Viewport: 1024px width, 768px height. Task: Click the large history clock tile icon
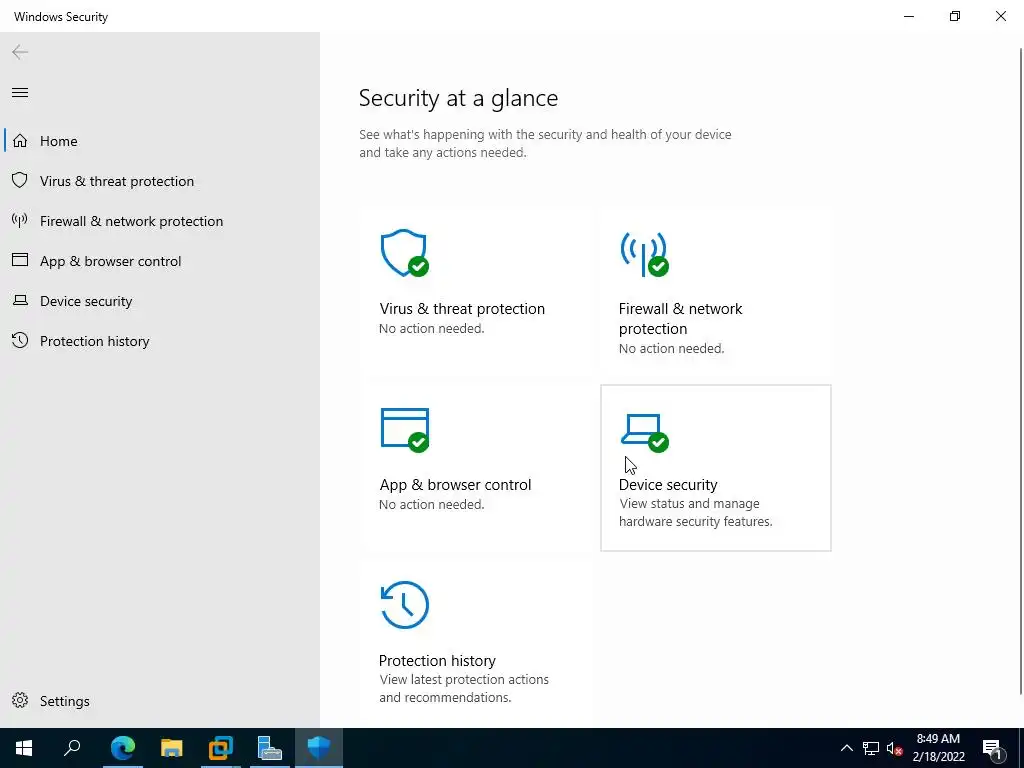point(405,605)
